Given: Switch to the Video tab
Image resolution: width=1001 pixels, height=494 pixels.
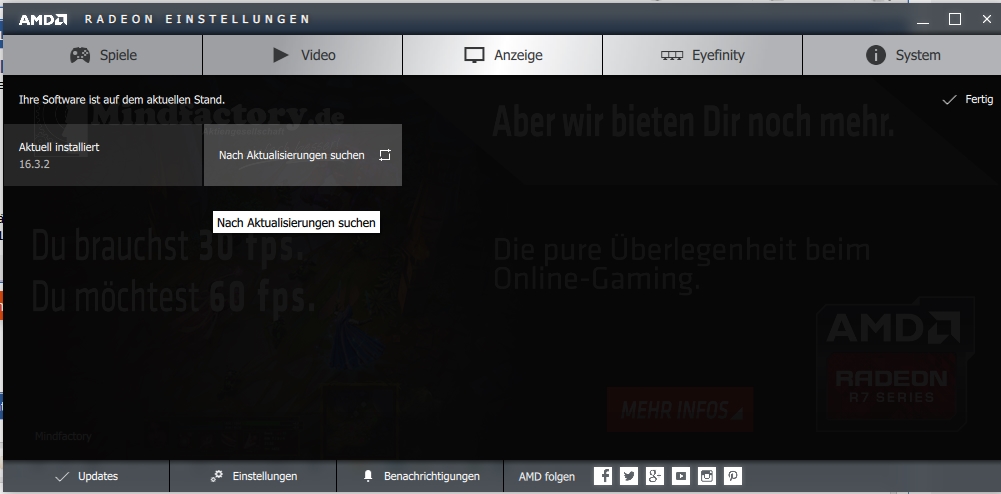Looking at the screenshot, I should [303, 55].
